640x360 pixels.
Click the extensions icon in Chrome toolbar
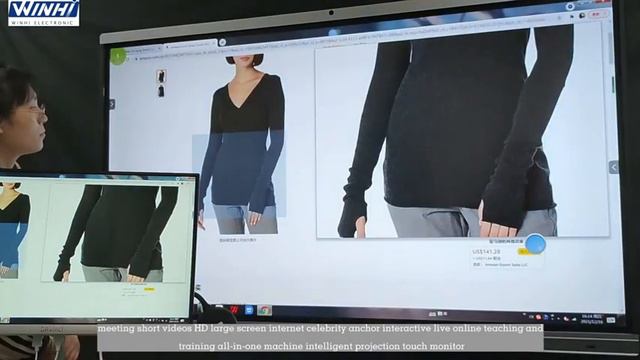click(572, 16)
